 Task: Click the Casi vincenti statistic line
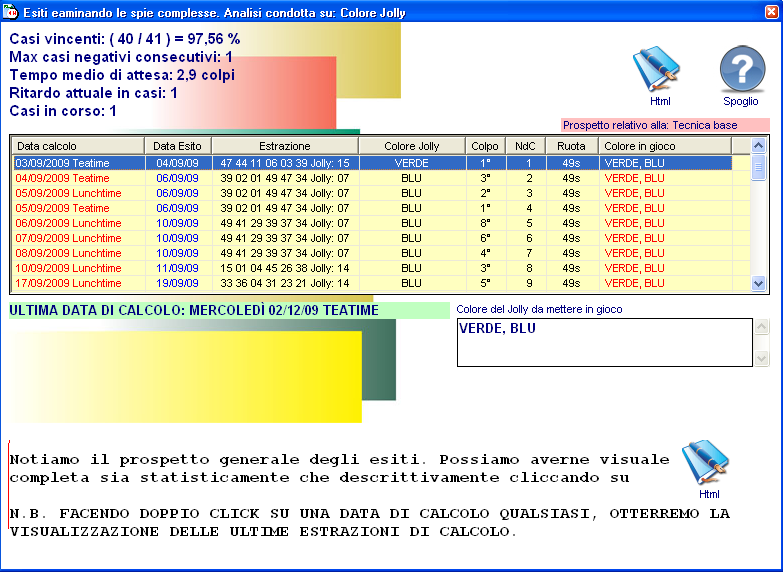[x=125, y=38]
